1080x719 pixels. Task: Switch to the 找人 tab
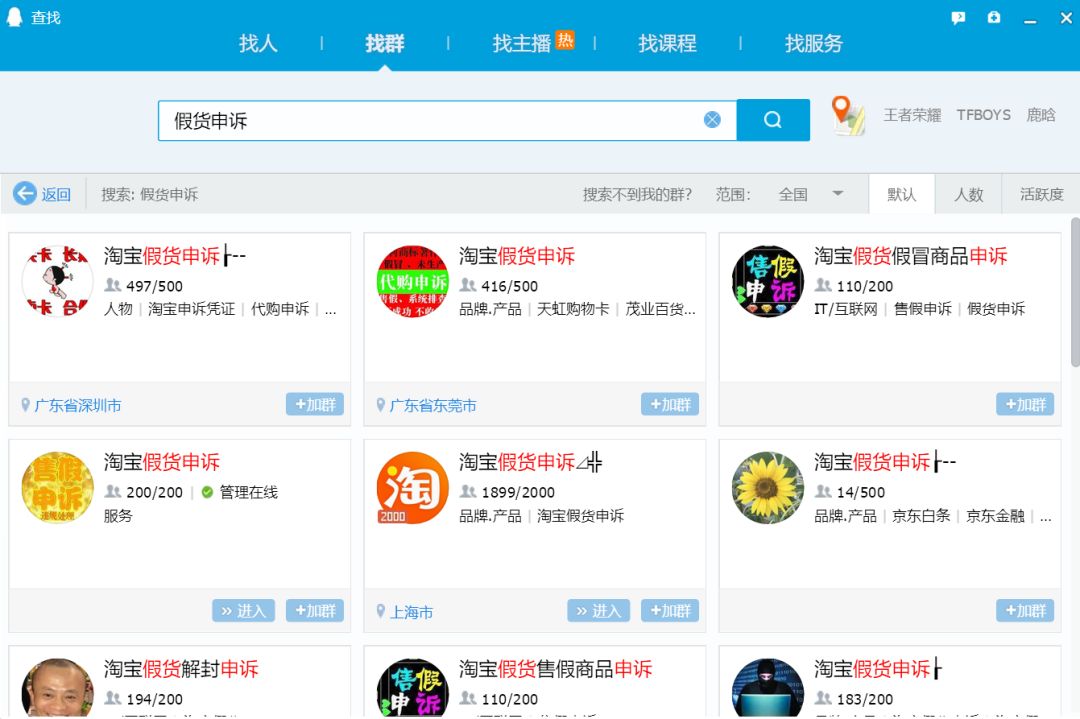[258, 43]
